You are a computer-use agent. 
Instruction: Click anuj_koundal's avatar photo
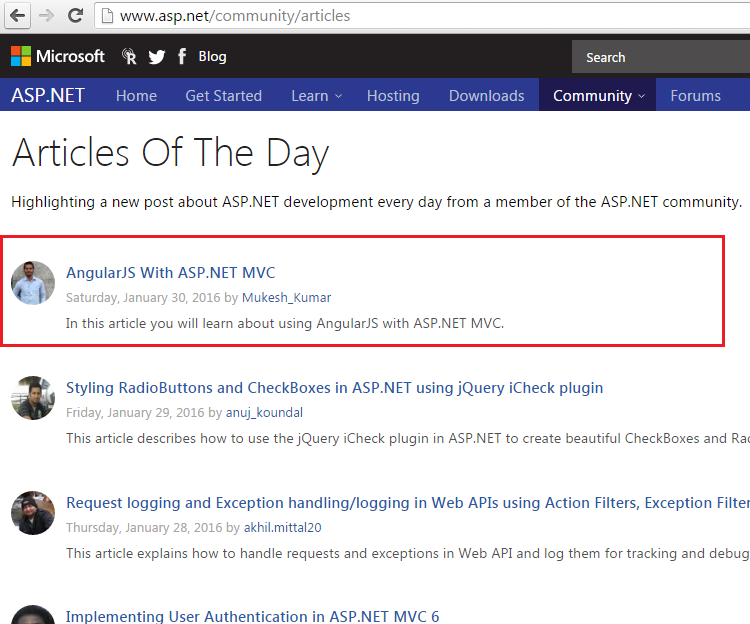pos(33,398)
